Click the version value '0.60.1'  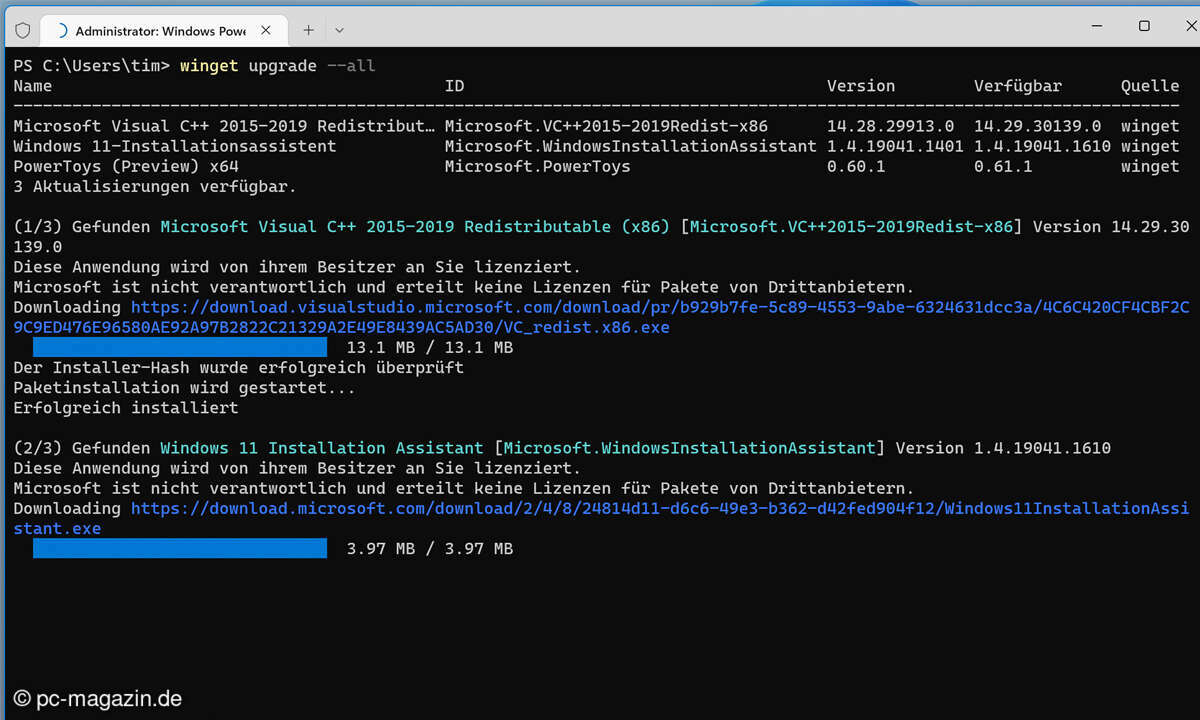(856, 166)
